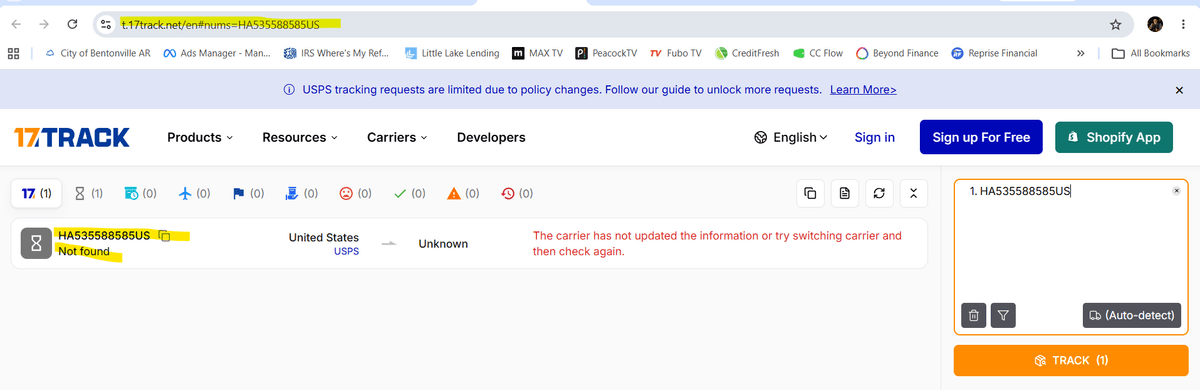Click the gray hourglass status icon in the result row
The height and width of the screenshot is (390, 1200).
[36, 243]
